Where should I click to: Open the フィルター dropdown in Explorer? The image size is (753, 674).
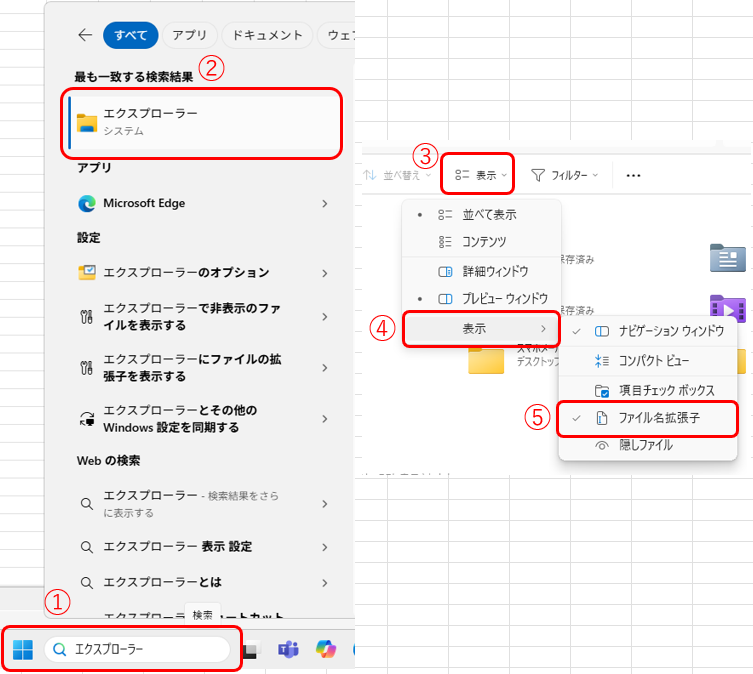[565, 175]
